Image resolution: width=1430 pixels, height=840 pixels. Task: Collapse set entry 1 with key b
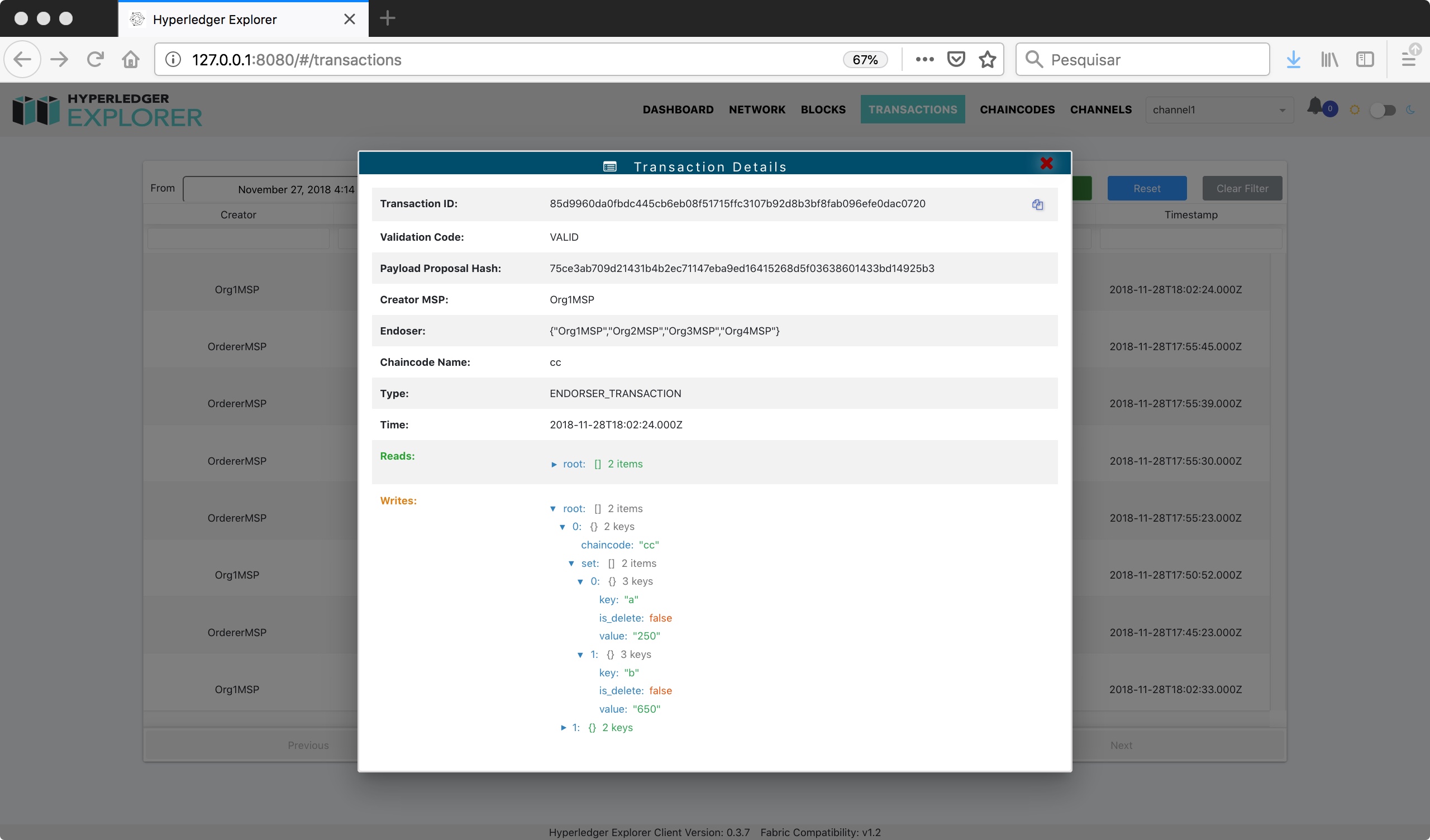[x=580, y=655]
